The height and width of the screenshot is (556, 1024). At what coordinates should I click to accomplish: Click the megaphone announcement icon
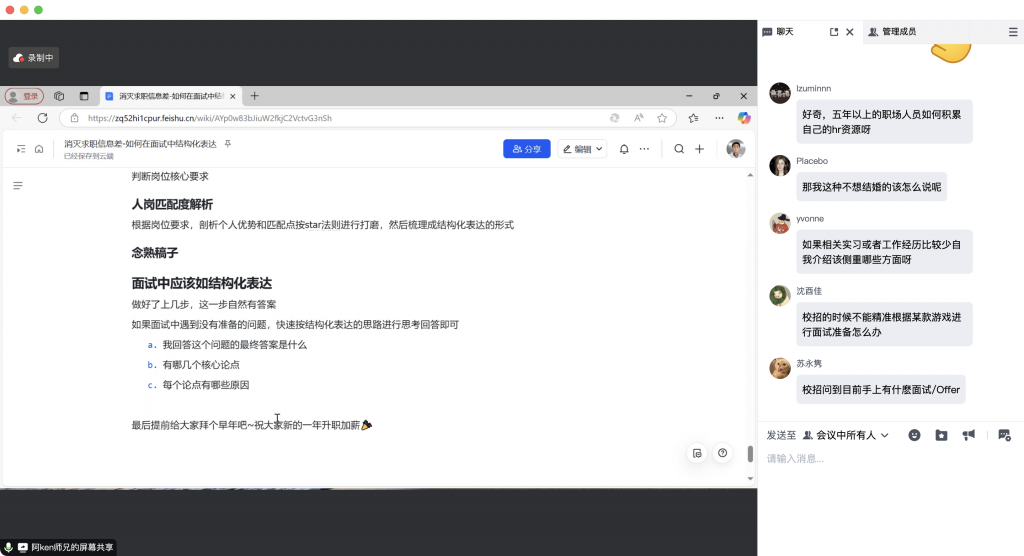pos(968,435)
